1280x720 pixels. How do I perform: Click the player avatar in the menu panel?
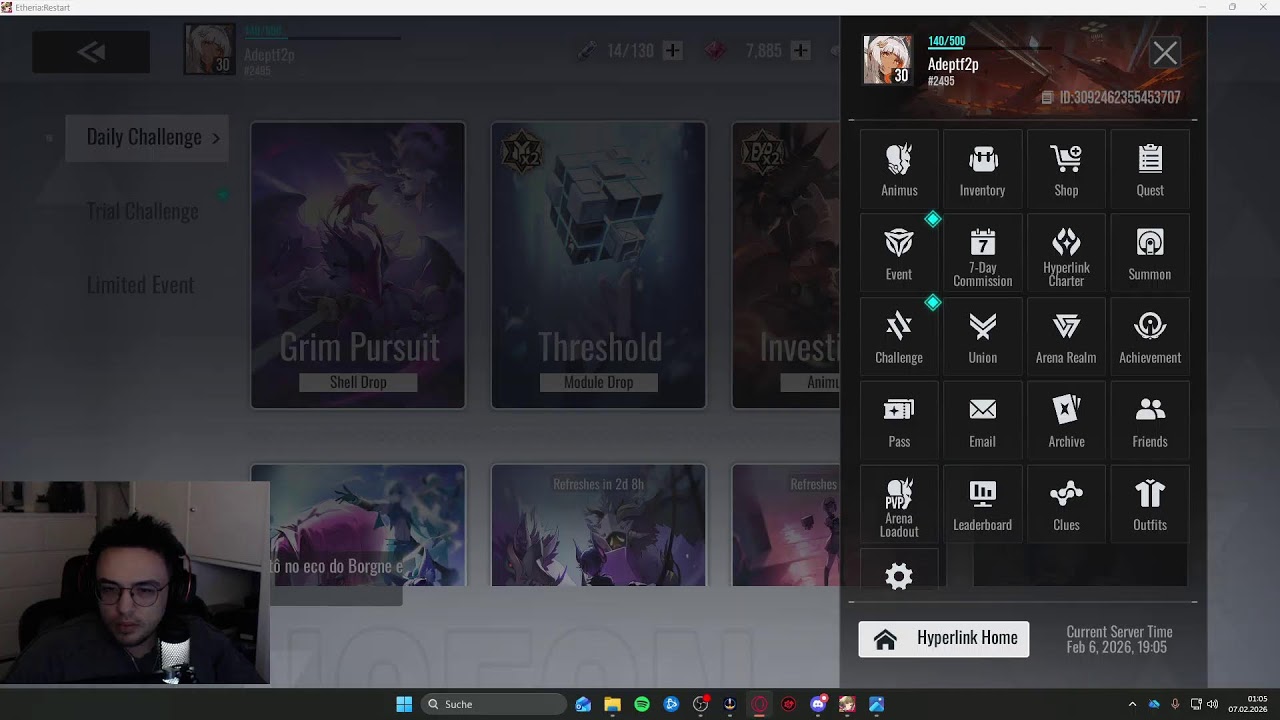888,60
